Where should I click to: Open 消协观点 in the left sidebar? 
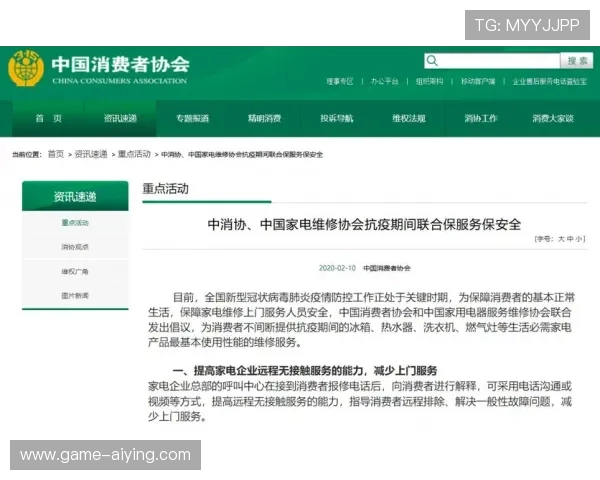click(75, 247)
